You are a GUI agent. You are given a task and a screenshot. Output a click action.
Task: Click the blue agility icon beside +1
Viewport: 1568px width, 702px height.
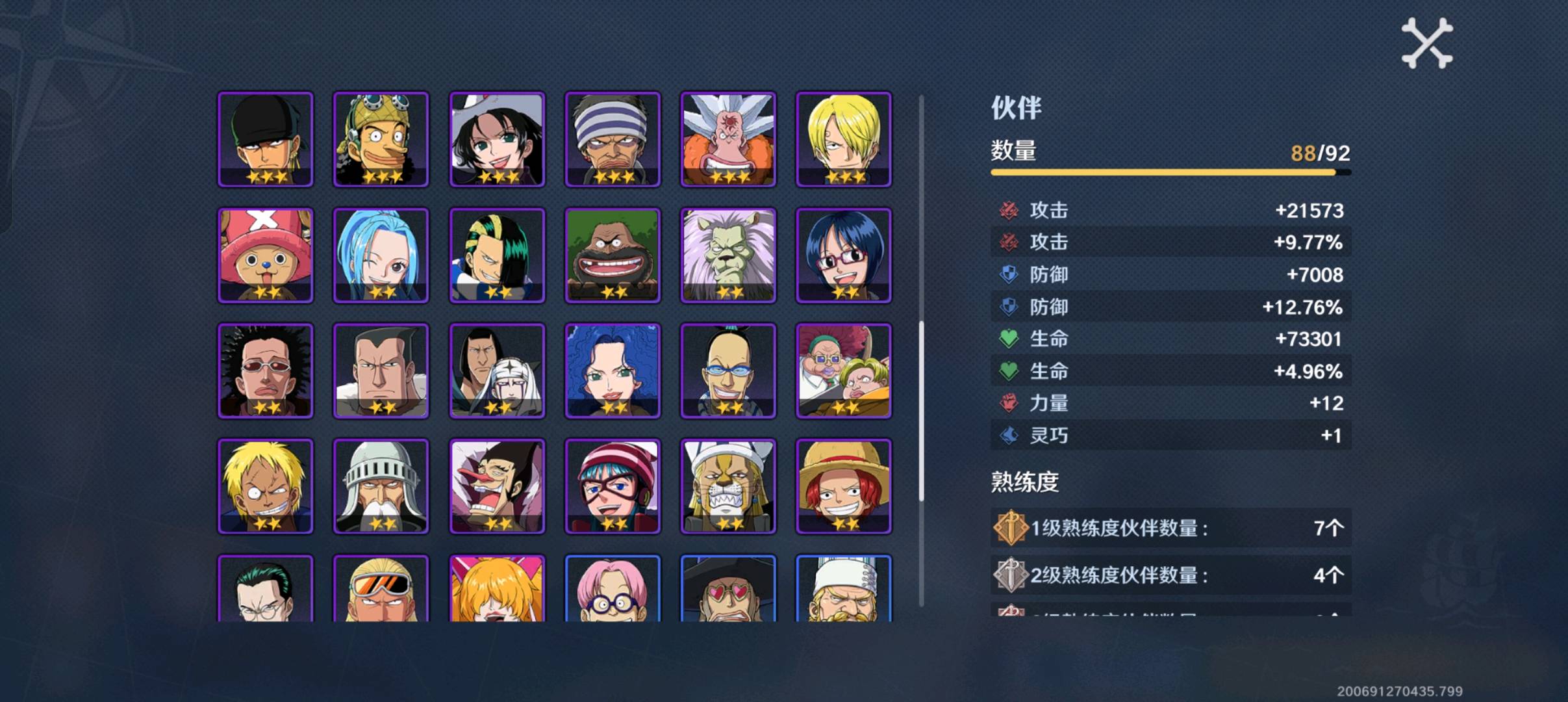pyautogui.click(x=1008, y=435)
